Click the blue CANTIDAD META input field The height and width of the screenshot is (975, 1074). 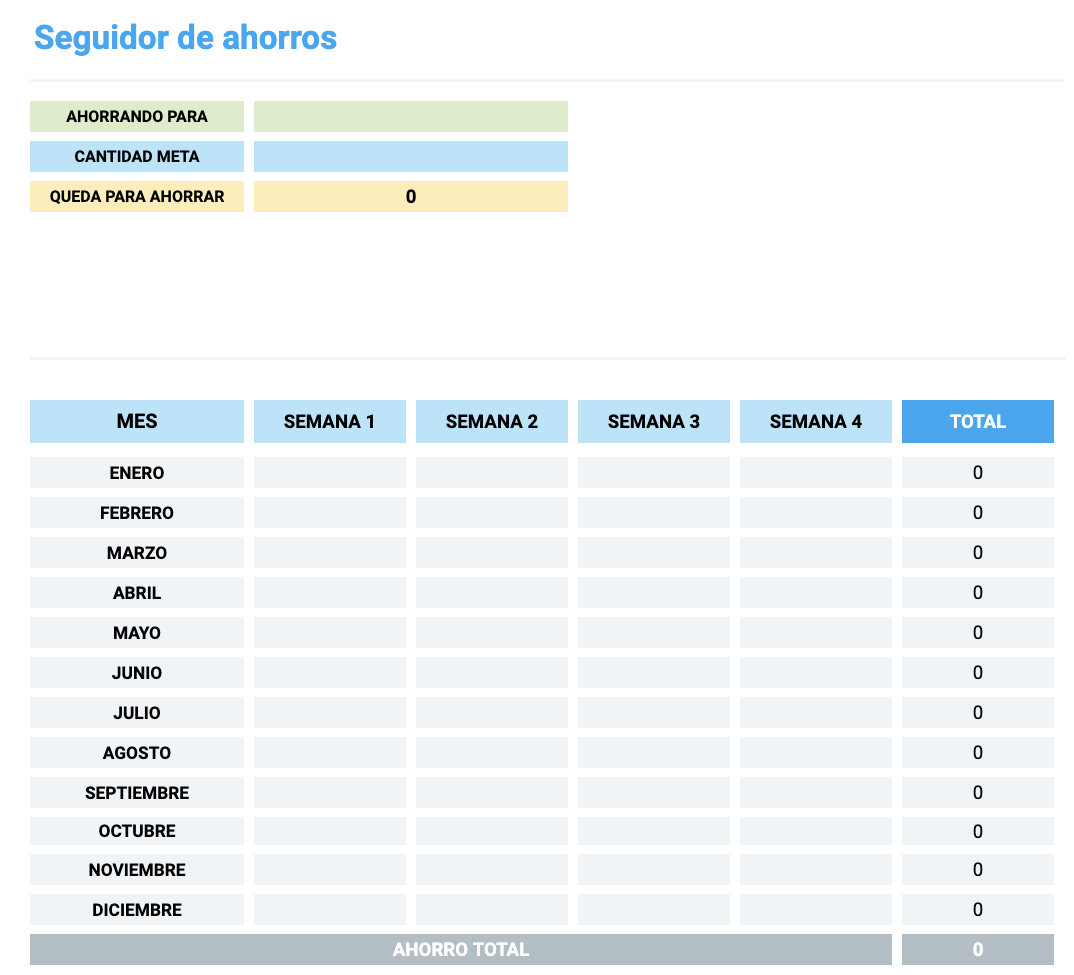point(411,156)
